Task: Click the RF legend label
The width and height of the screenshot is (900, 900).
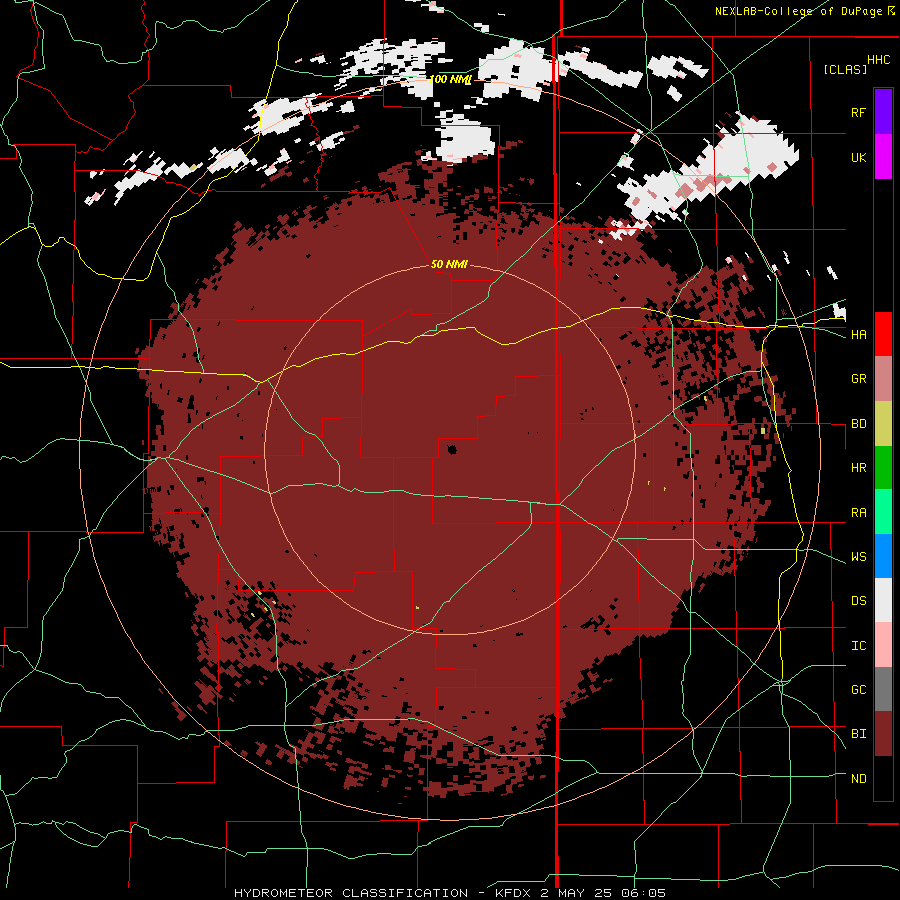Action: click(858, 112)
